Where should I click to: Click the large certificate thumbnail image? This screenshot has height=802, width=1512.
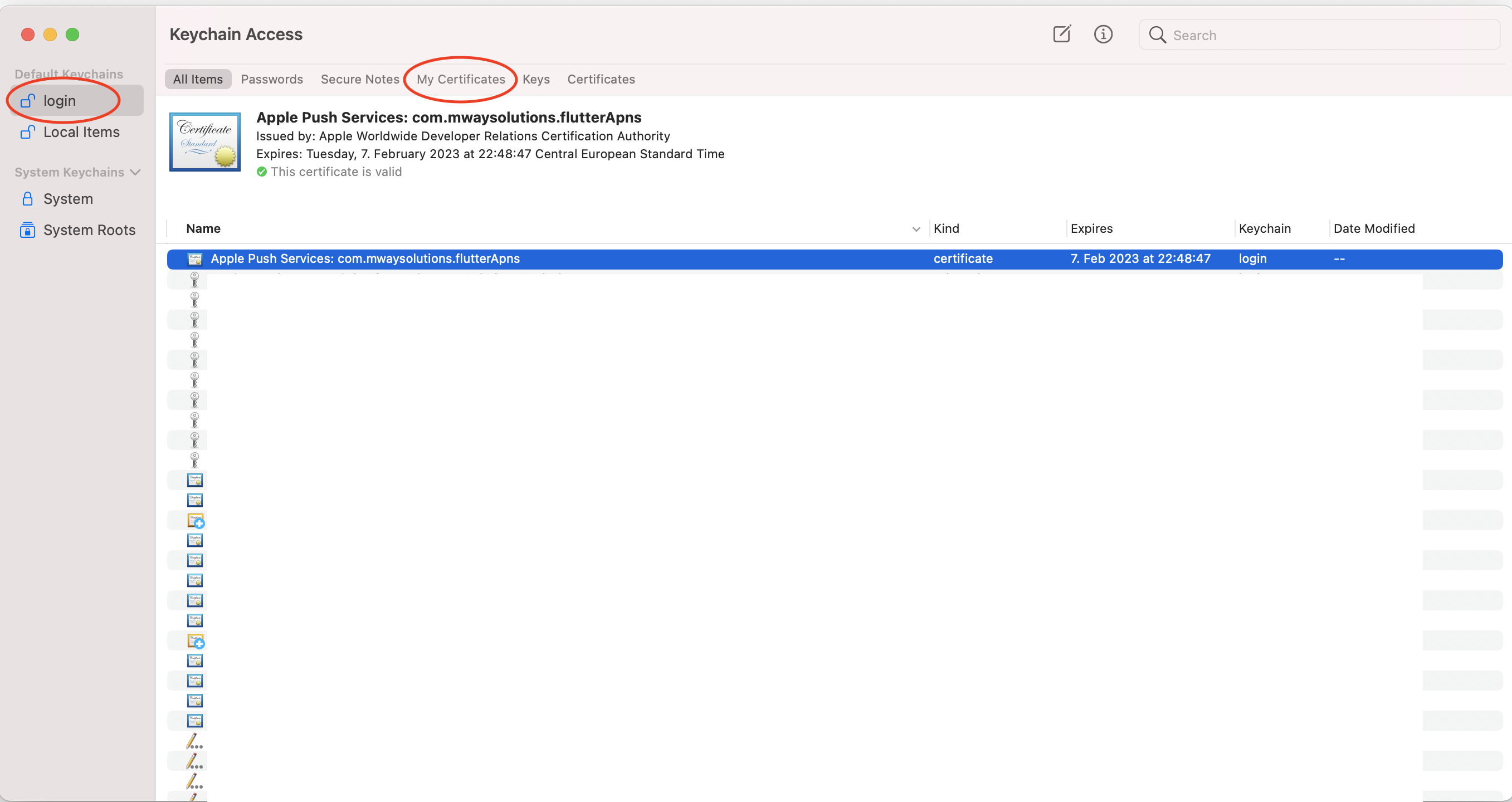tap(205, 142)
